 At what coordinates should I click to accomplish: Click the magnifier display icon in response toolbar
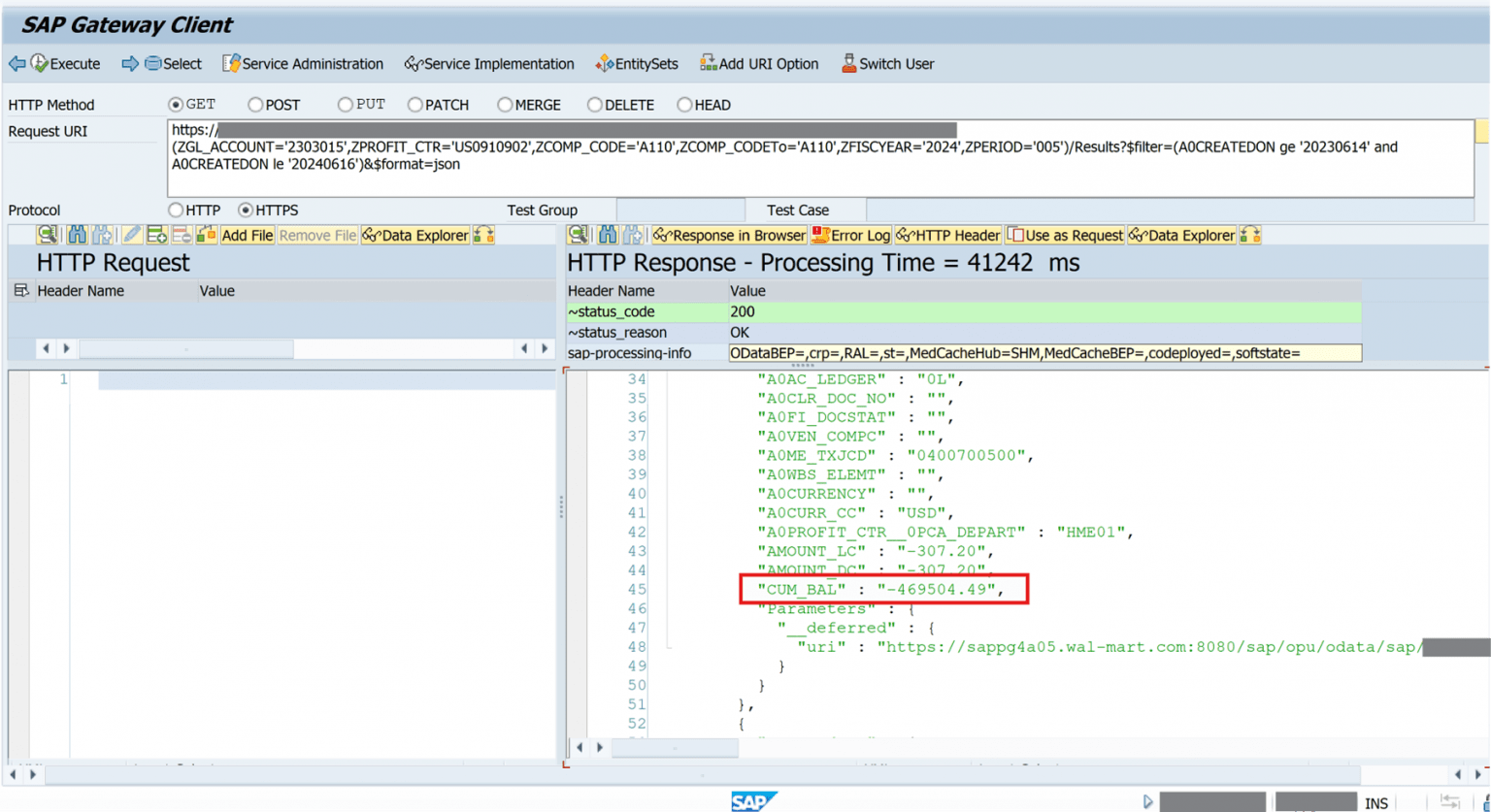tap(577, 235)
